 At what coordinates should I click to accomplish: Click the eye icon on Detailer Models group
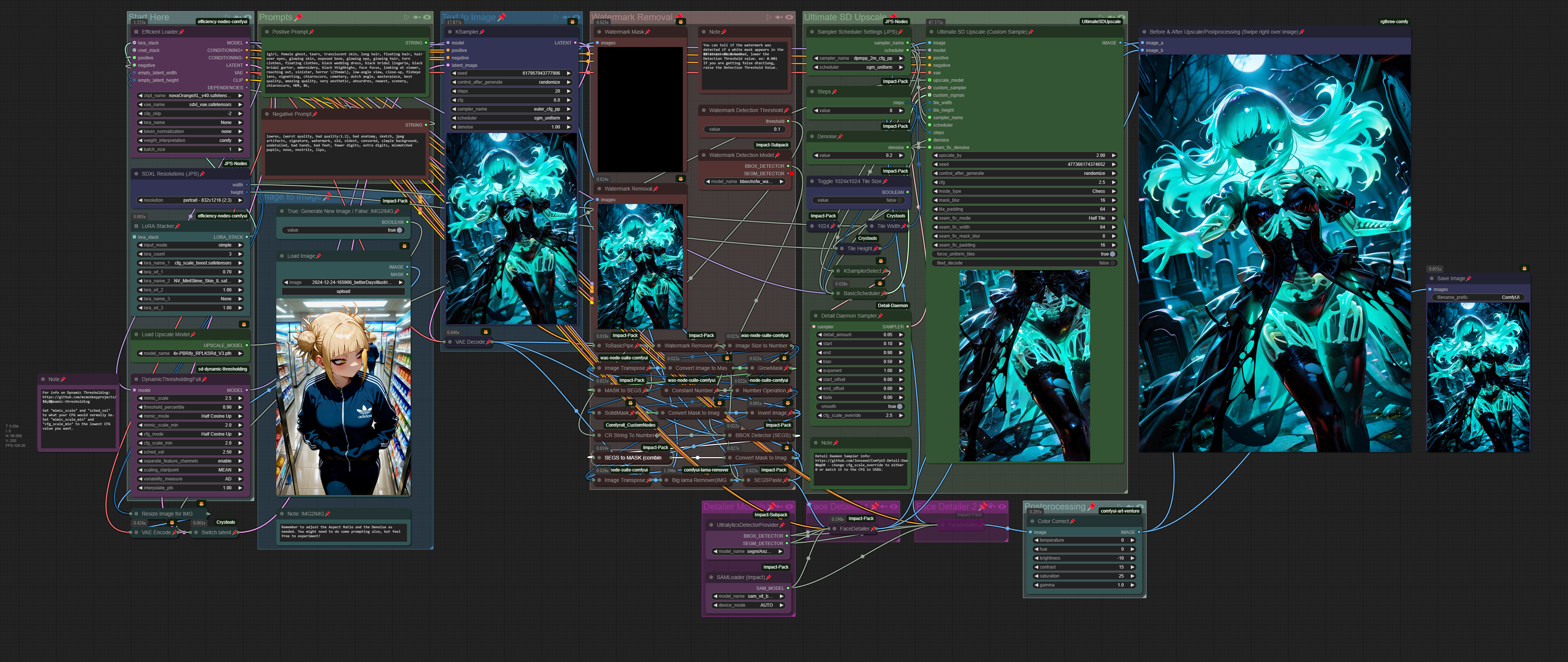click(790, 506)
